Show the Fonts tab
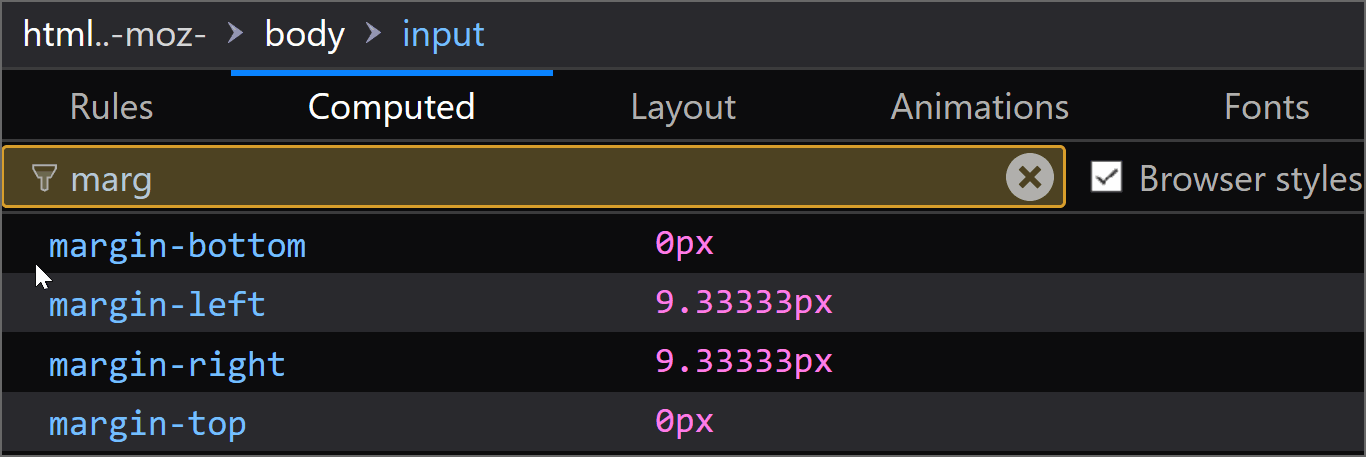 coord(1266,107)
